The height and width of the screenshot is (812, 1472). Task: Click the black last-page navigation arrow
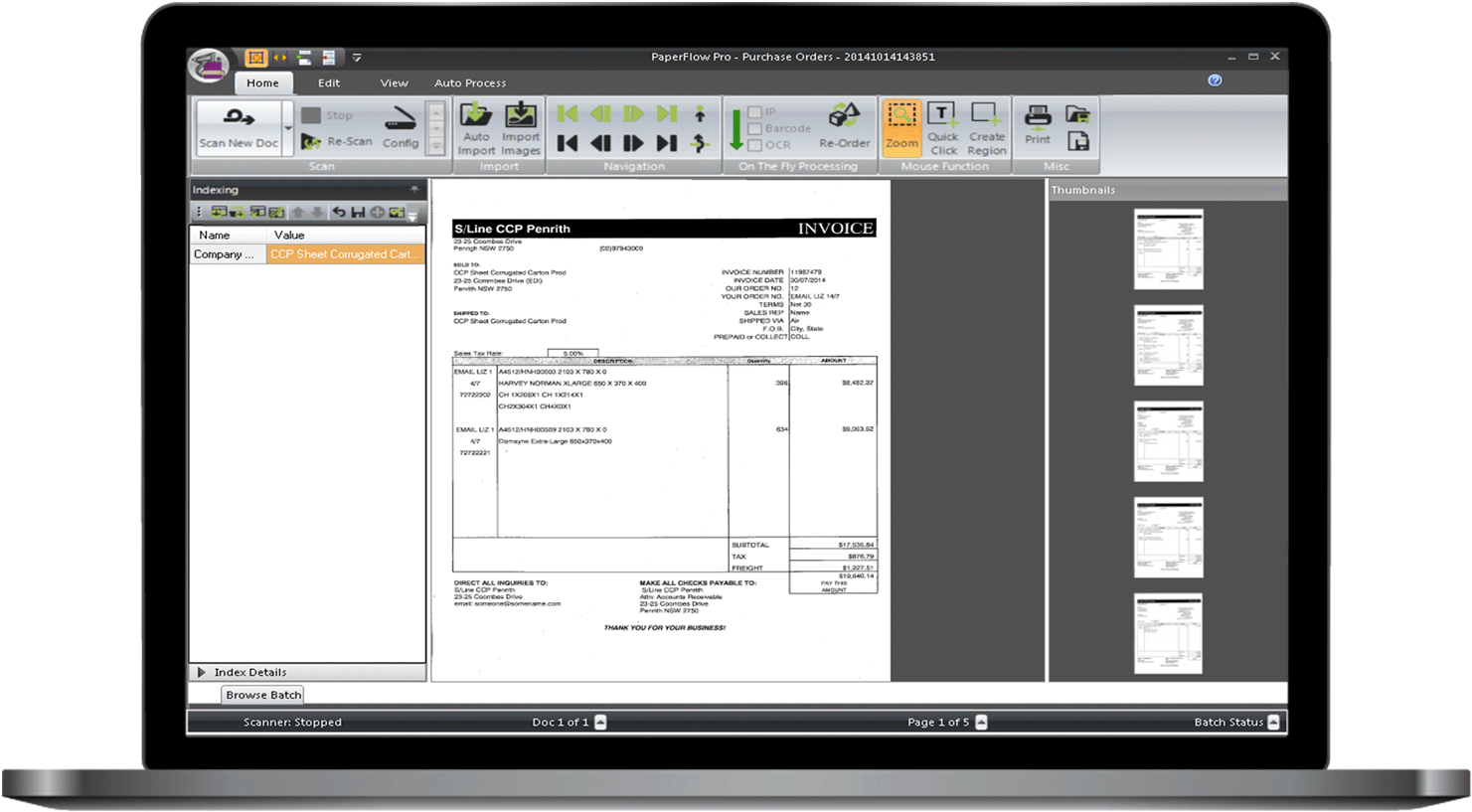(667, 143)
